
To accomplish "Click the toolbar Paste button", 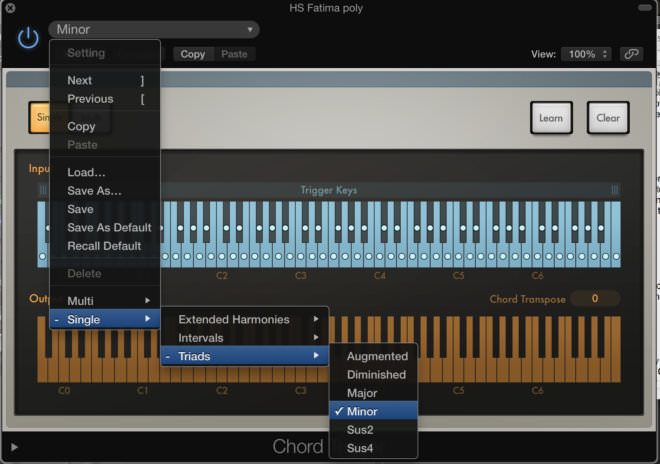I will (234, 54).
